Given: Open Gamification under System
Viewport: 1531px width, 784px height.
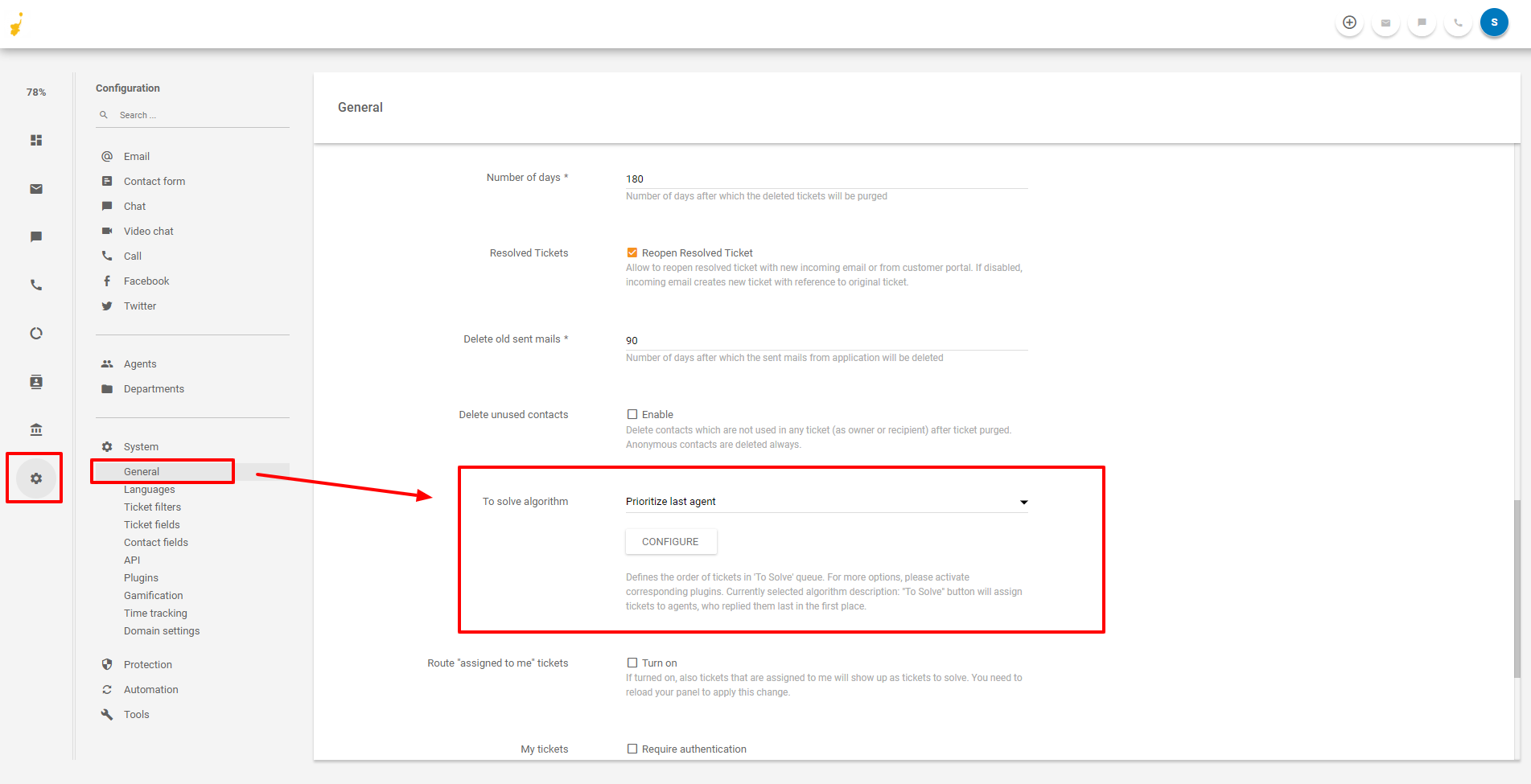Looking at the screenshot, I should tap(153, 595).
